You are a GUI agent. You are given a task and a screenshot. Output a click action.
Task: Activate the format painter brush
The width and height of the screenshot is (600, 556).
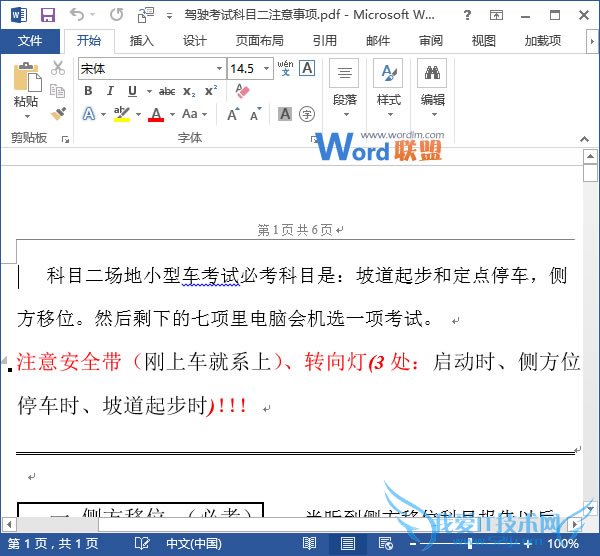[58, 114]
